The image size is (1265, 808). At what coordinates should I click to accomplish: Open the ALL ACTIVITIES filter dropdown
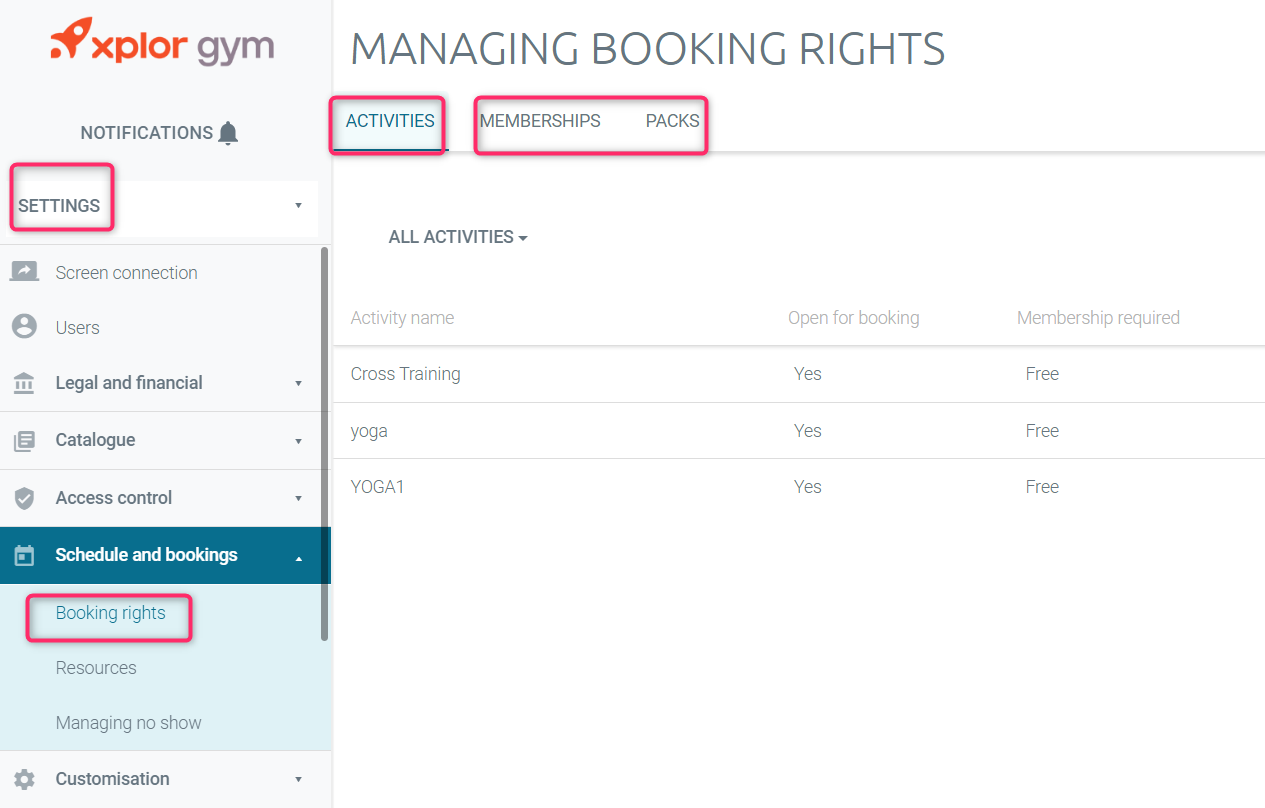[458, 237]
